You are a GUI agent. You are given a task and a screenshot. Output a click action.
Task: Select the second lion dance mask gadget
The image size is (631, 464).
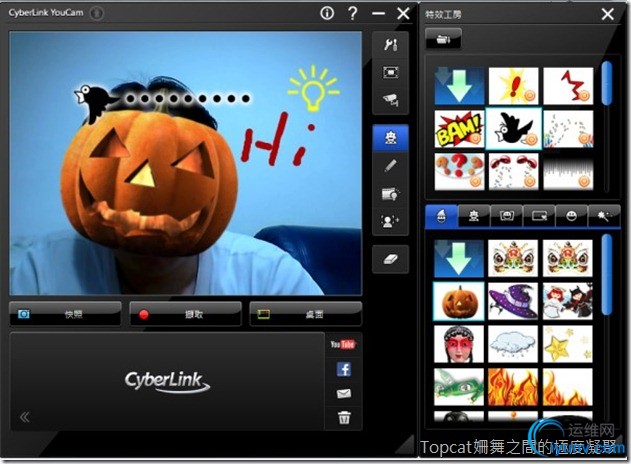click(568, 258)
